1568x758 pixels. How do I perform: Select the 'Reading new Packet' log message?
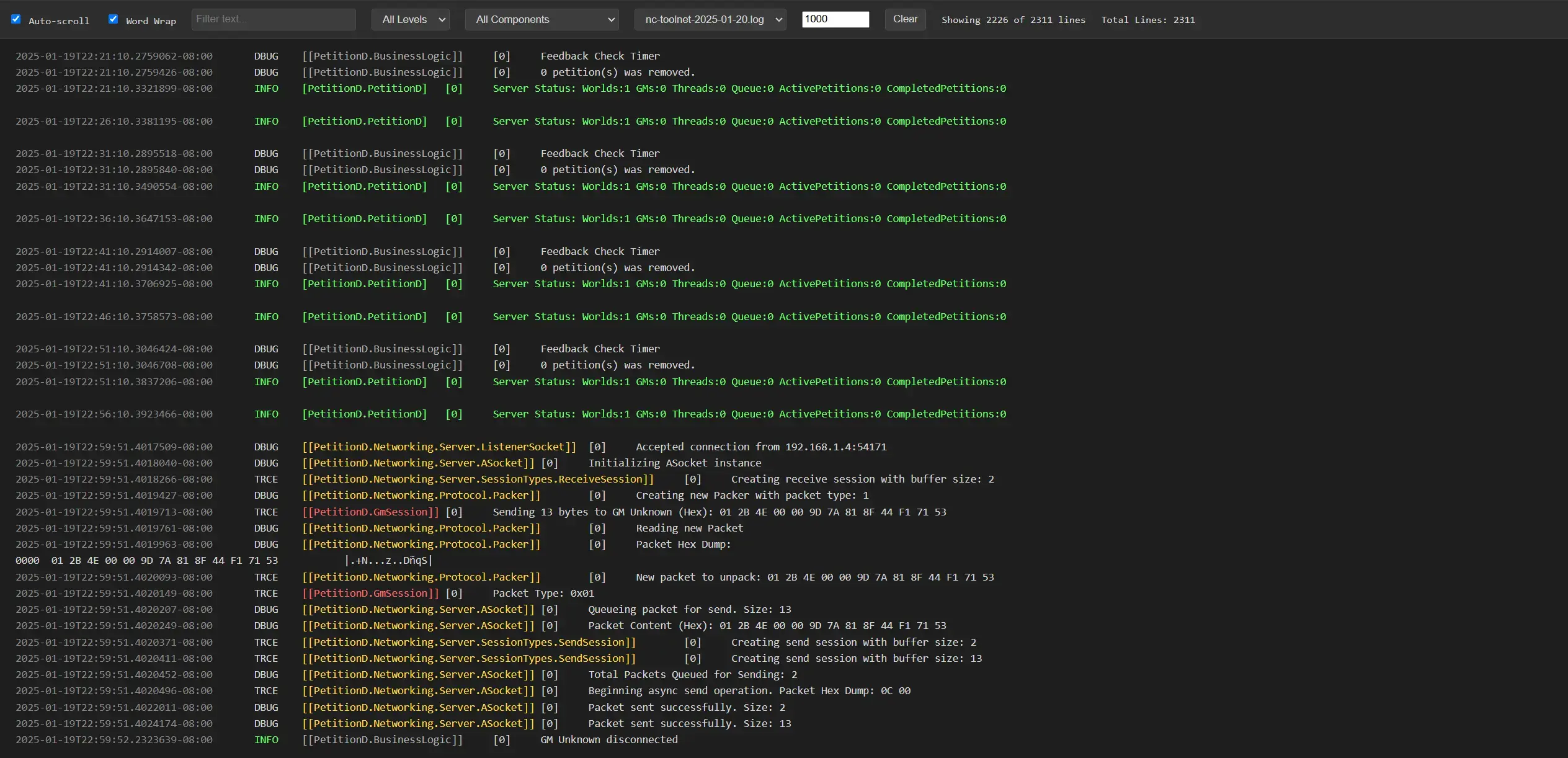pos(689,528)
